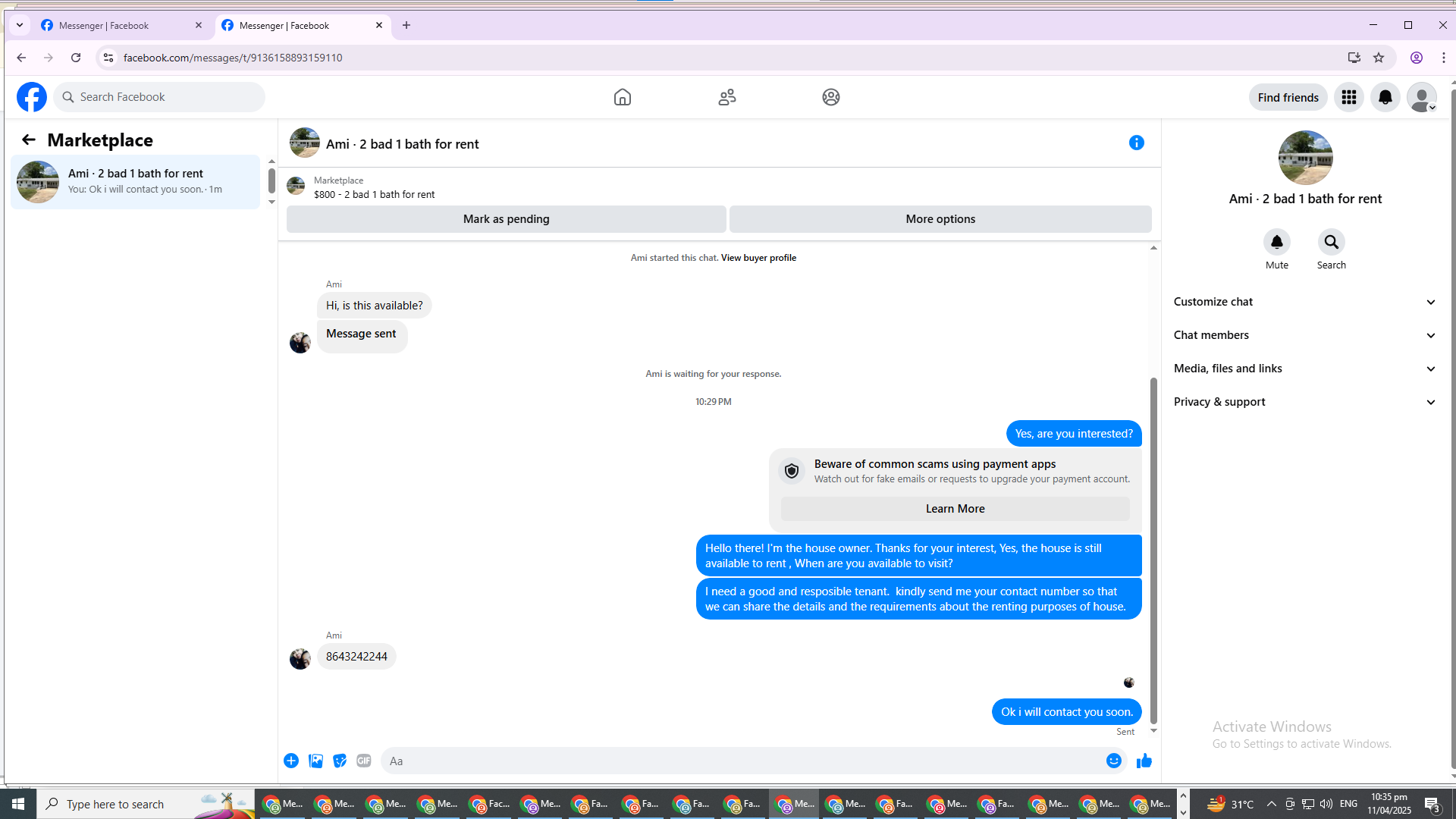
Task: Open listing thumbnail in right panel
Action: (1305, 158)
